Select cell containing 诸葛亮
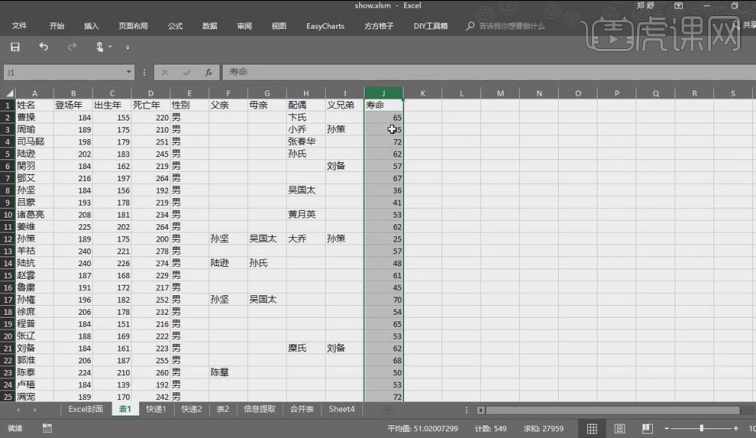The height and width of the screenshot is (438, 756). 34,215
